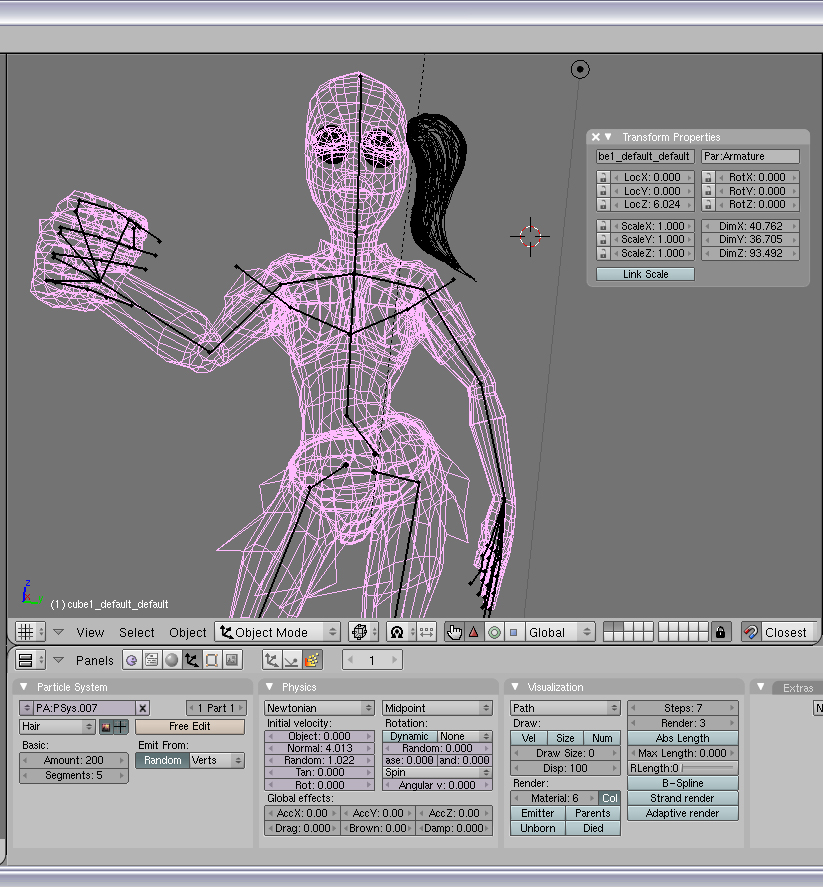
Task: Select the Particle buttons sub-context icon
Action: (312, 660)
